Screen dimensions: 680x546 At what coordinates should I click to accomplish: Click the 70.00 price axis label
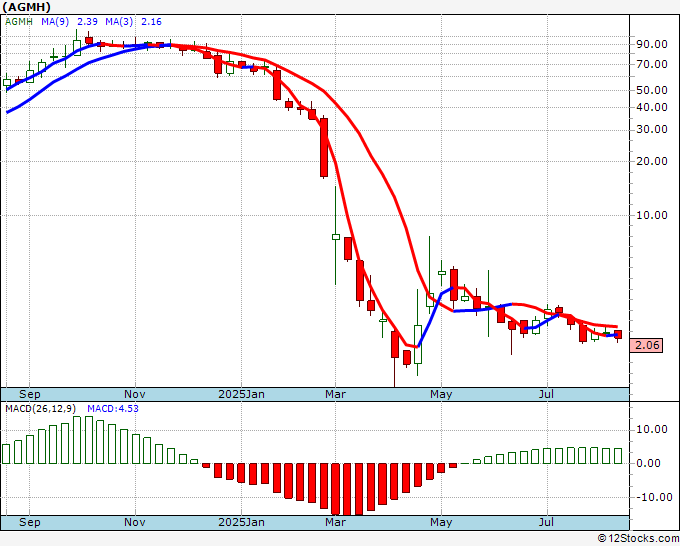click(651, 64)
